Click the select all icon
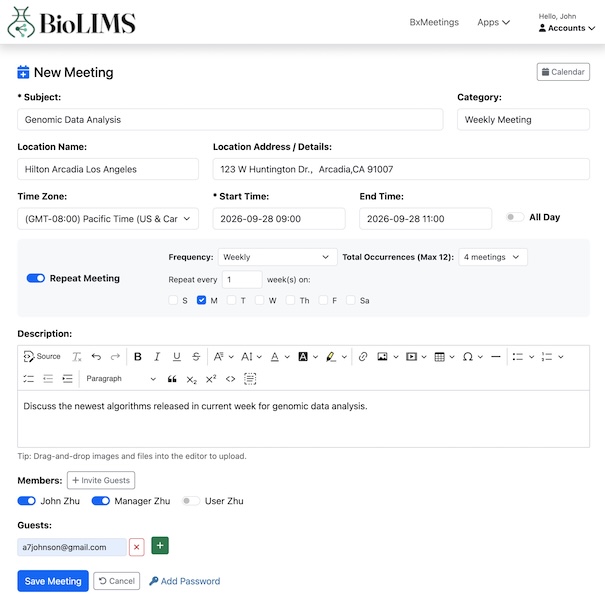The width and height of the screenshot is (605, 600). [x=250, y=379]
